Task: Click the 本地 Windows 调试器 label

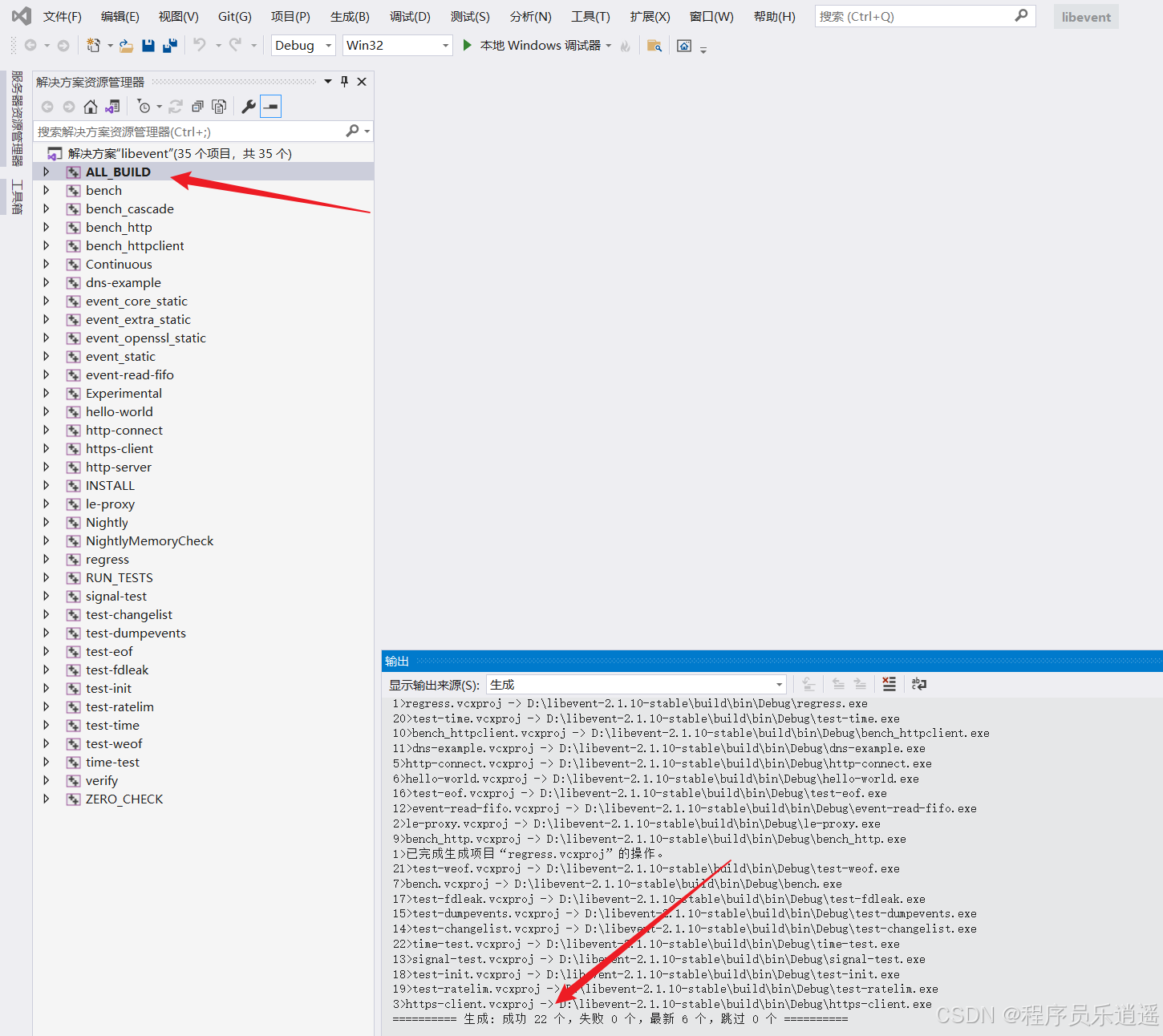Action: click(541, 46)
